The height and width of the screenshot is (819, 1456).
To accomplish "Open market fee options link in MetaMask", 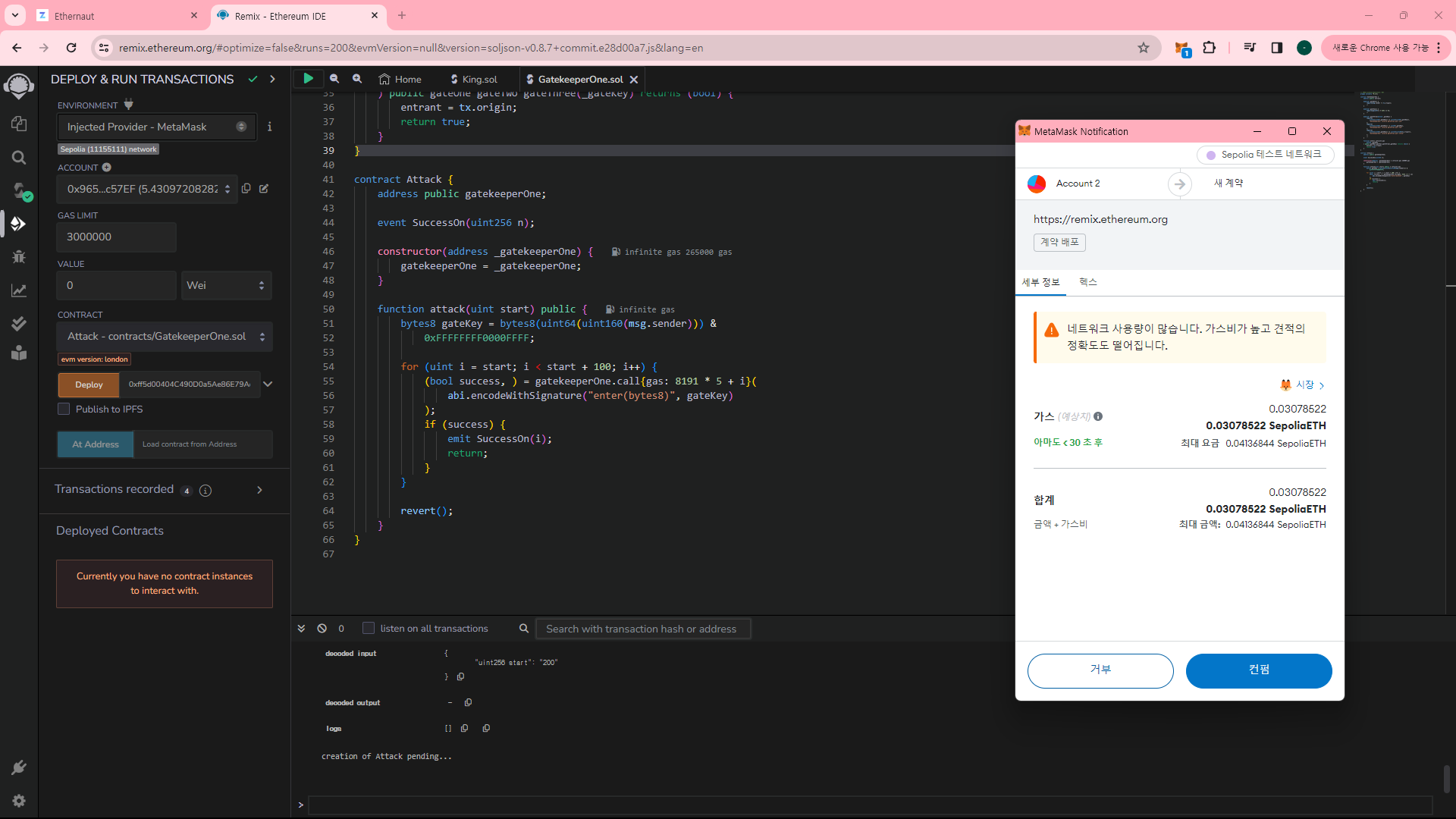I will [x=1303, y=384].
